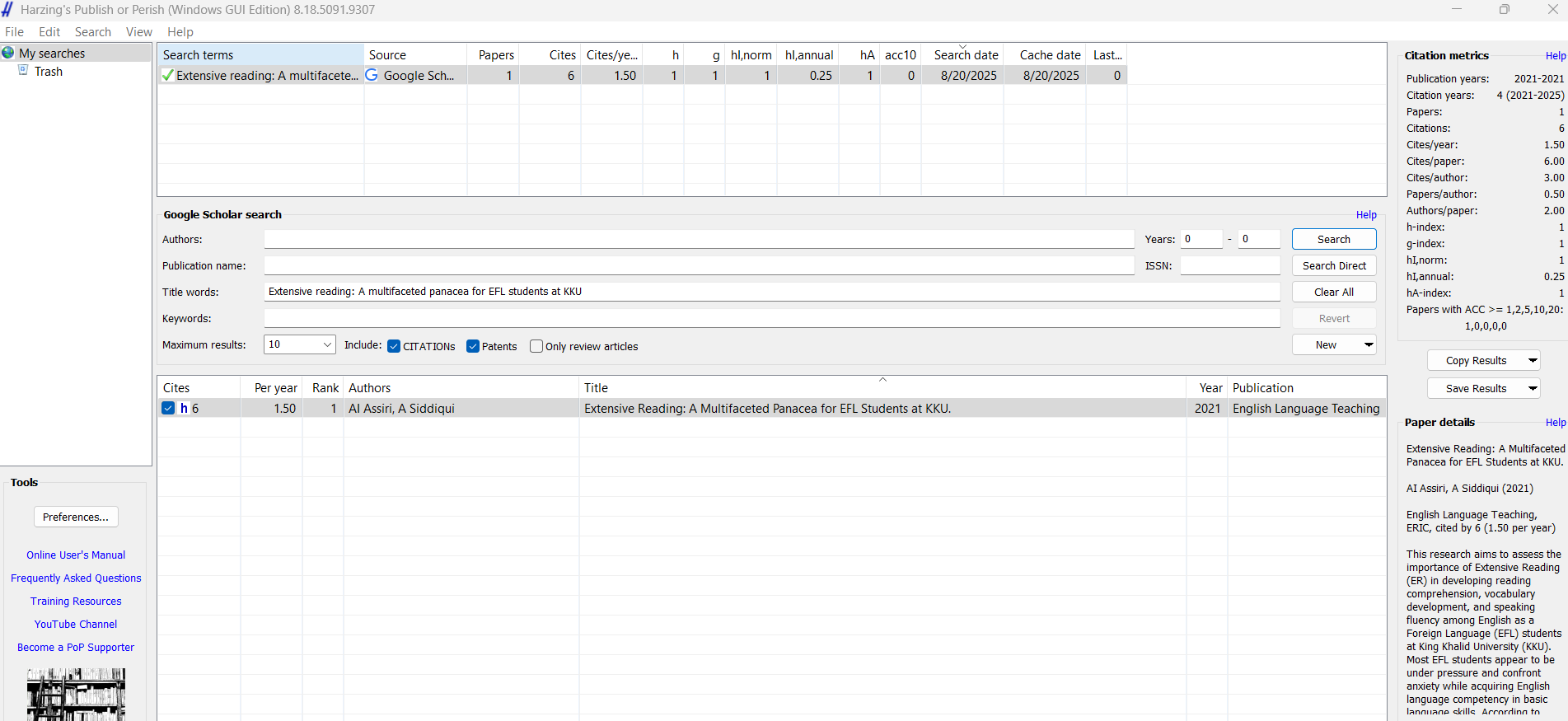This screenshot has width=1568, height=721.
Task: Open the Maximum results dropdown
Action: coord(327,344)
